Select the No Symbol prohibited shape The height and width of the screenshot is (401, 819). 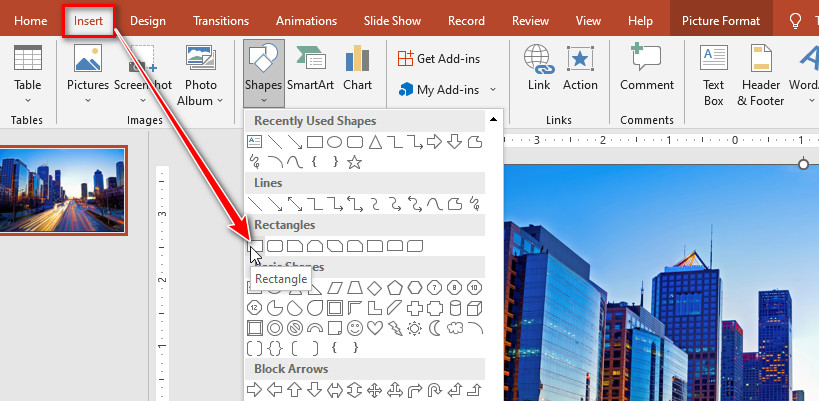[x=295, y=328]
